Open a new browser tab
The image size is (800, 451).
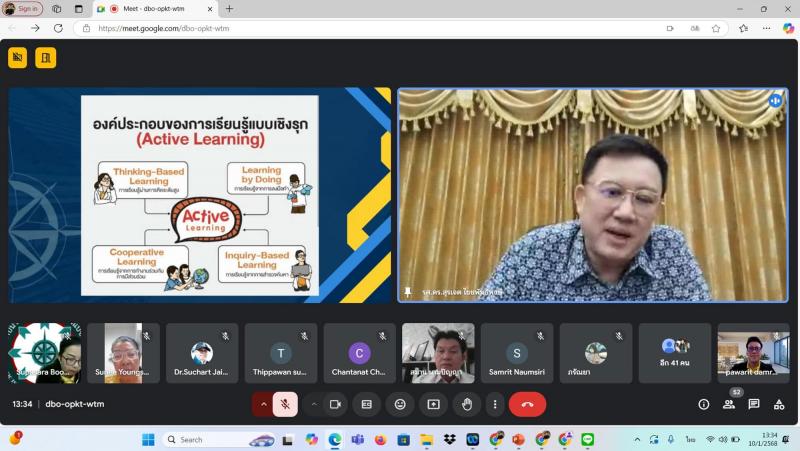point(229,9)
